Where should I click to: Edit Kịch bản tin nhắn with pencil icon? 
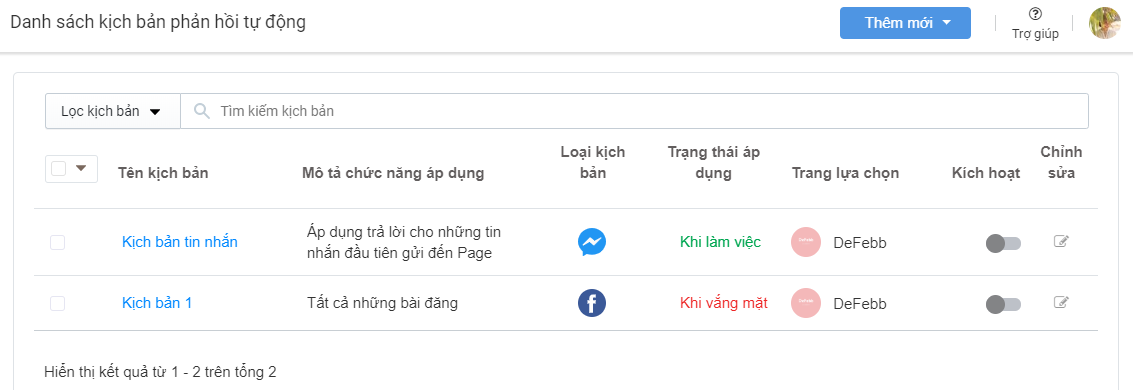pyautogui.click(x=1061, y=241)
